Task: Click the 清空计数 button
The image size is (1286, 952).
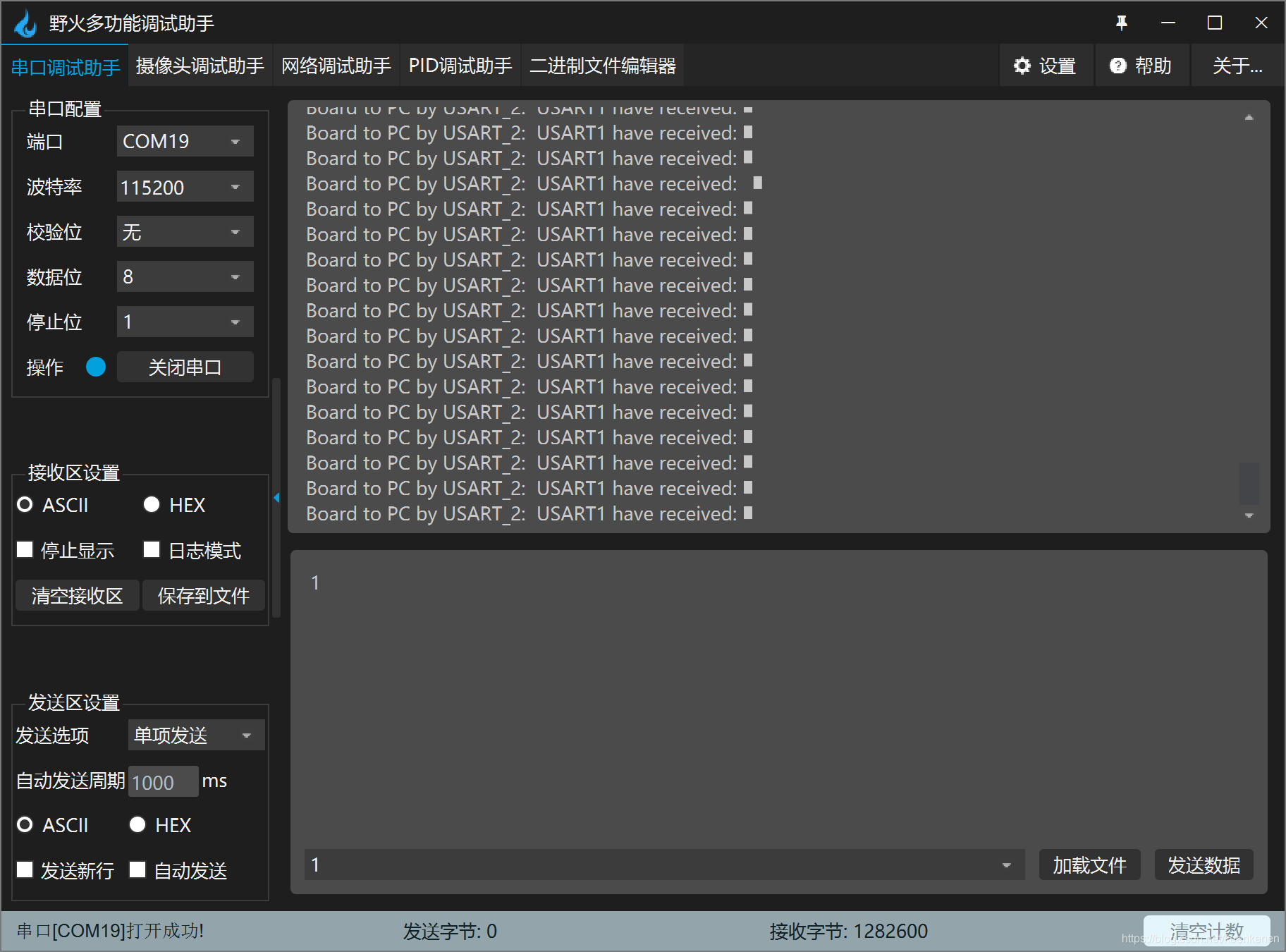Action: pyautogui.click(x=1206, y=931)
